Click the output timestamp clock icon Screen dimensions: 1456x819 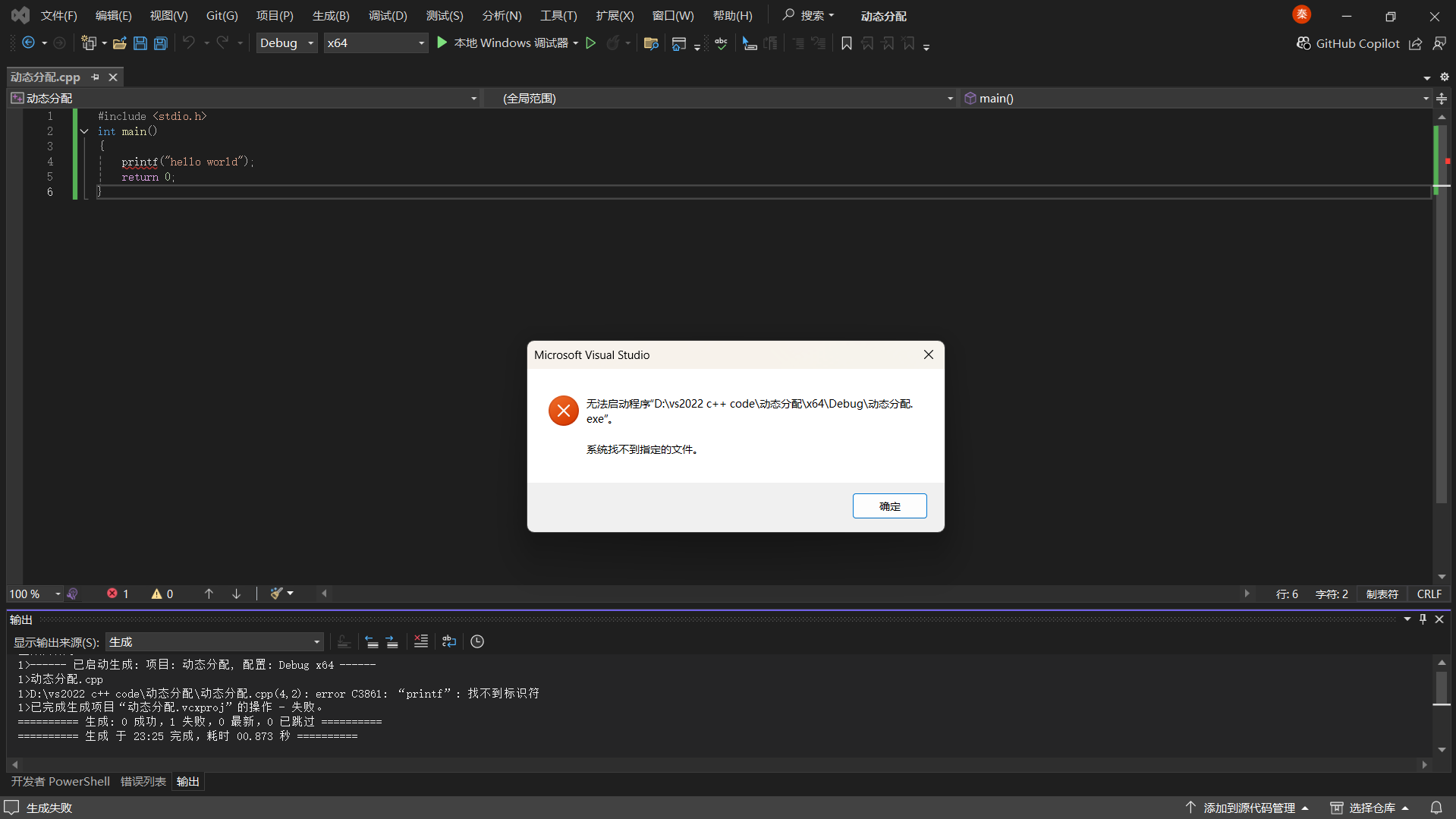tap(477, 641)
